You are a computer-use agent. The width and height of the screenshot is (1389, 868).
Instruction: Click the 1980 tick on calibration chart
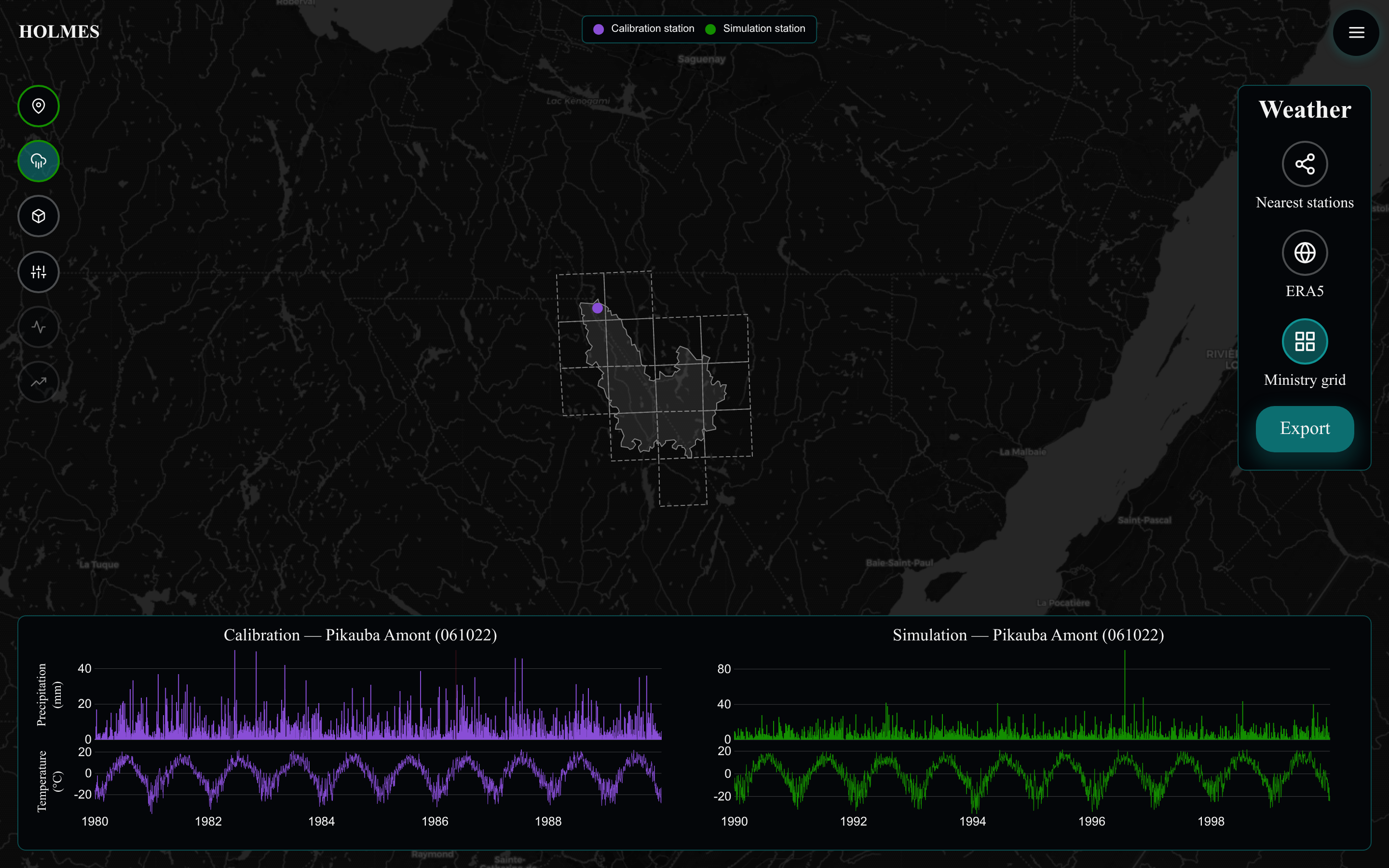pos(95,822)
